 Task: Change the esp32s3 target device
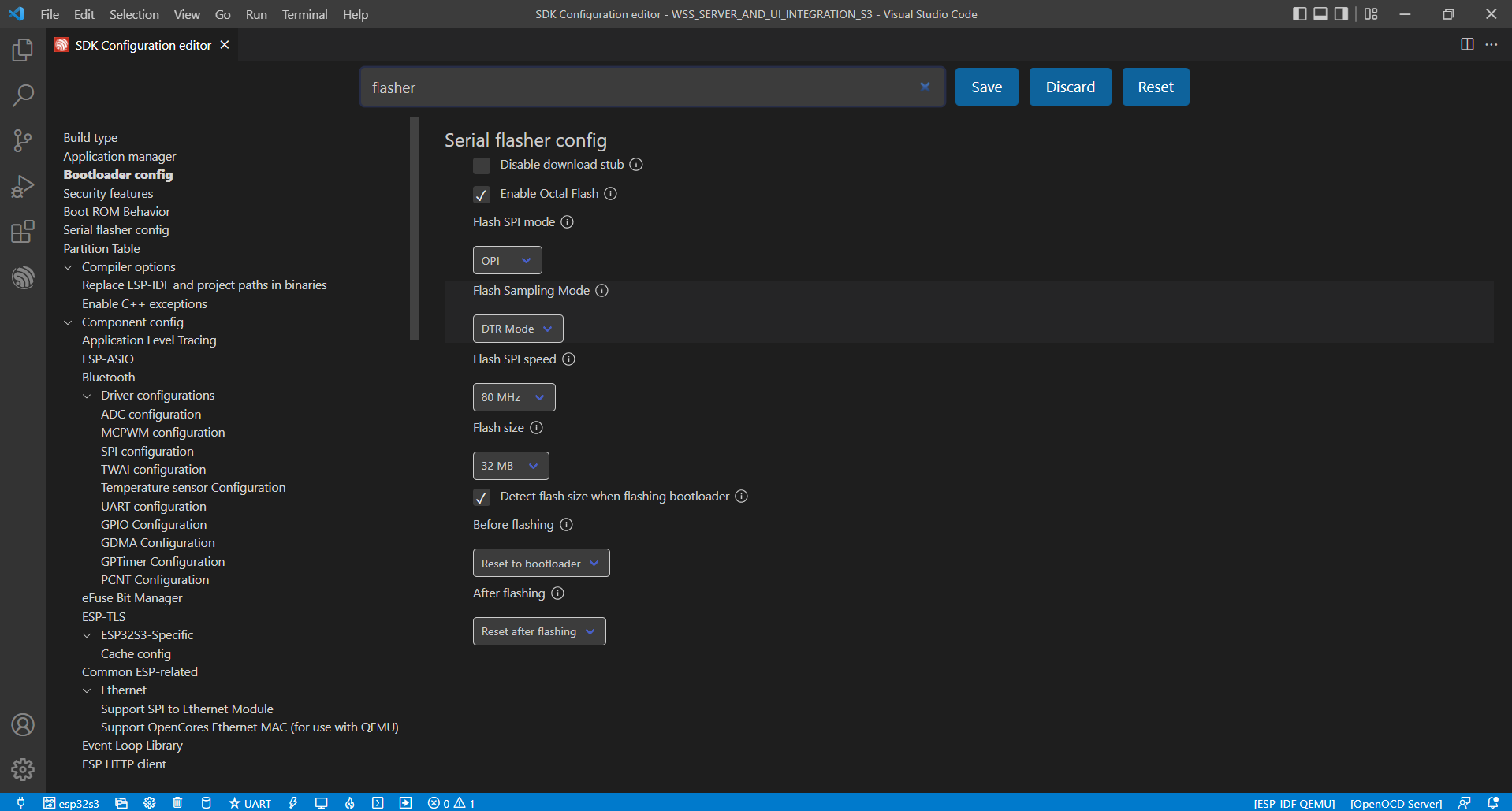coord(71,802)
